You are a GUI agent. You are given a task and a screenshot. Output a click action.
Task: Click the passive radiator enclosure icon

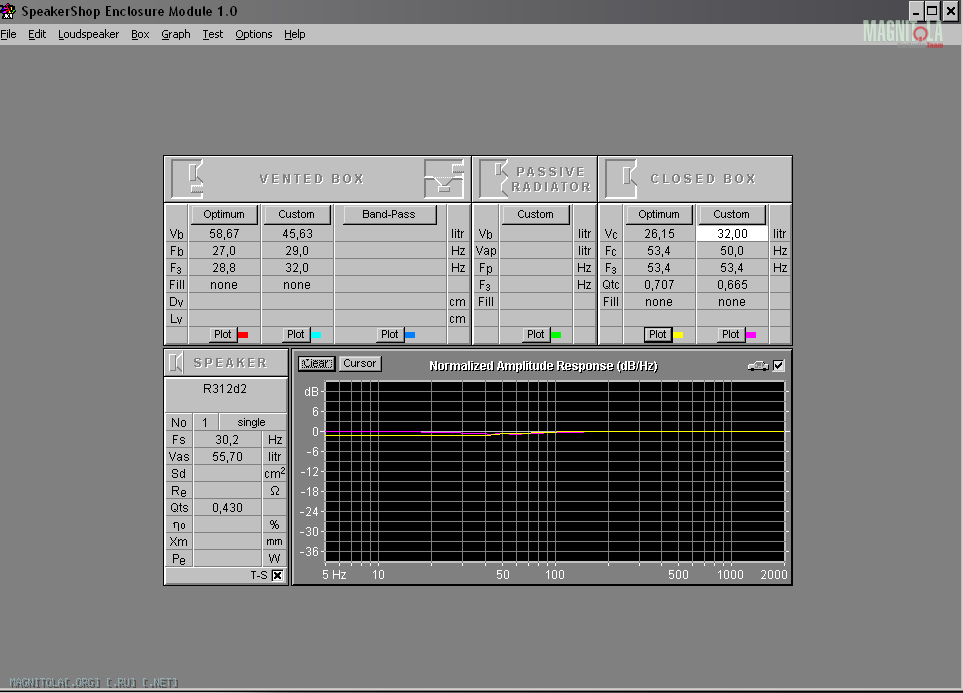pos(493,179)
